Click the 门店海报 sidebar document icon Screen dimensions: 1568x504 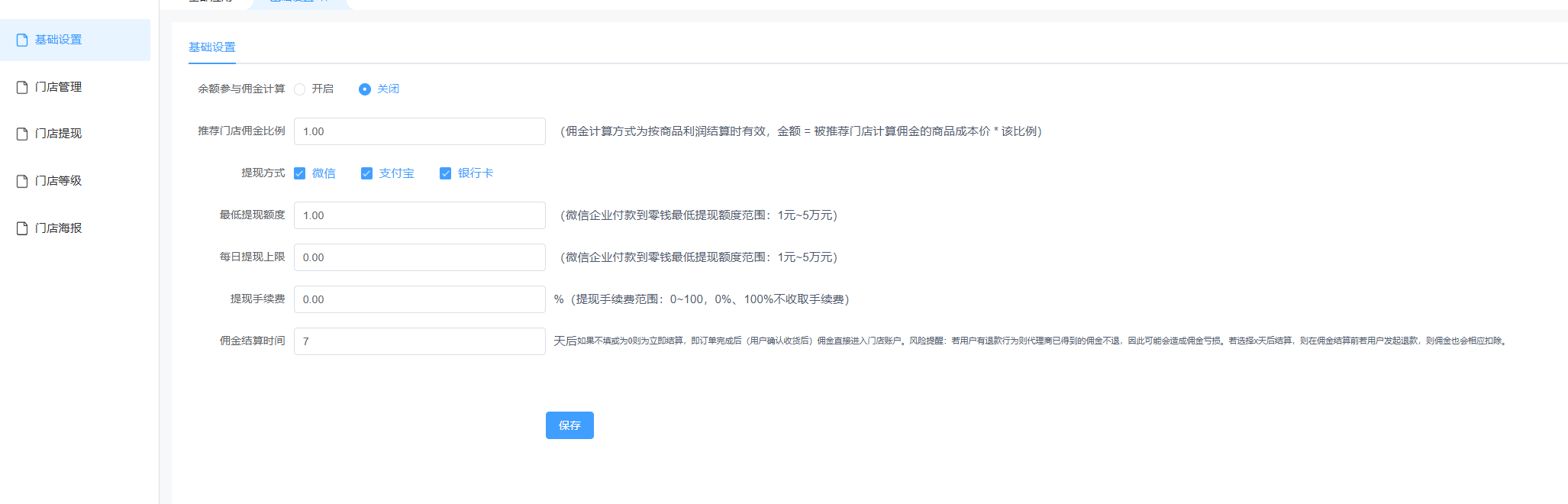coord(22,228)
